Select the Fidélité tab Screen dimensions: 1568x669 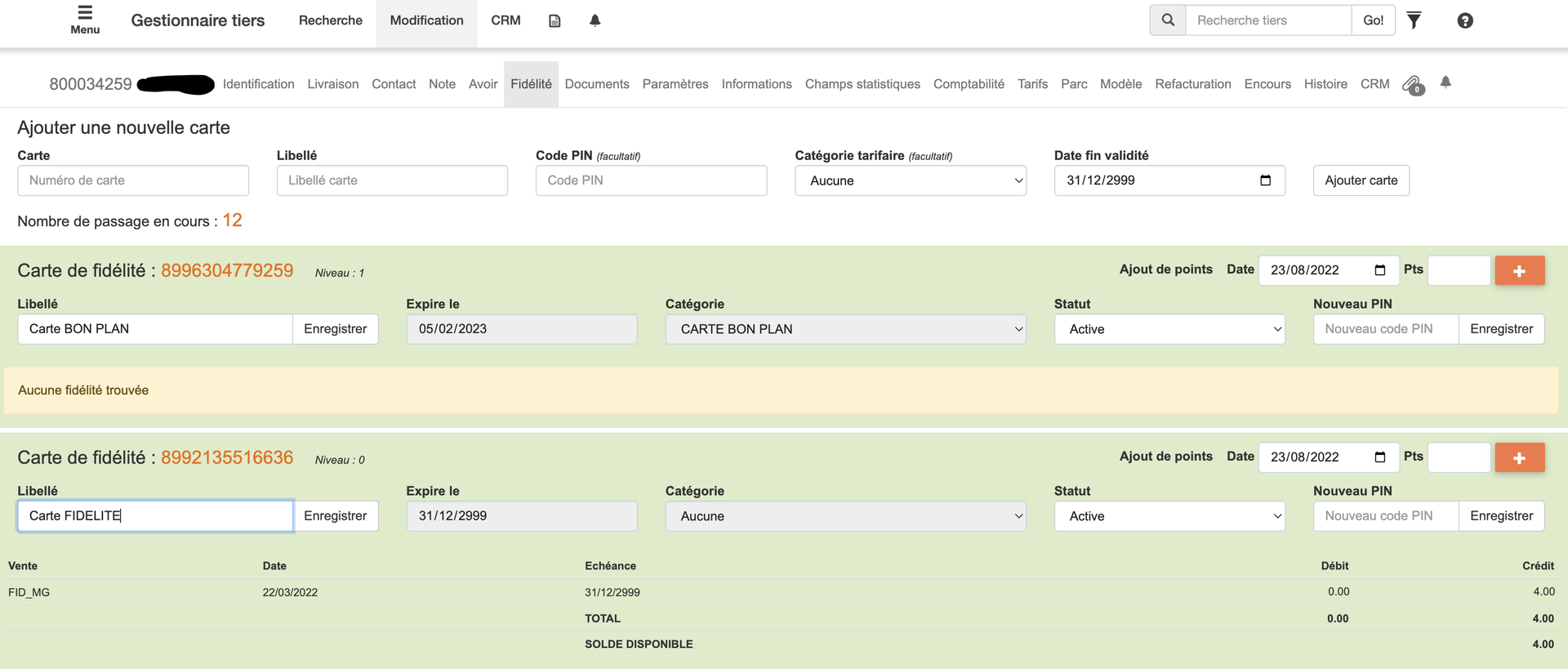(x=531, y=84)
